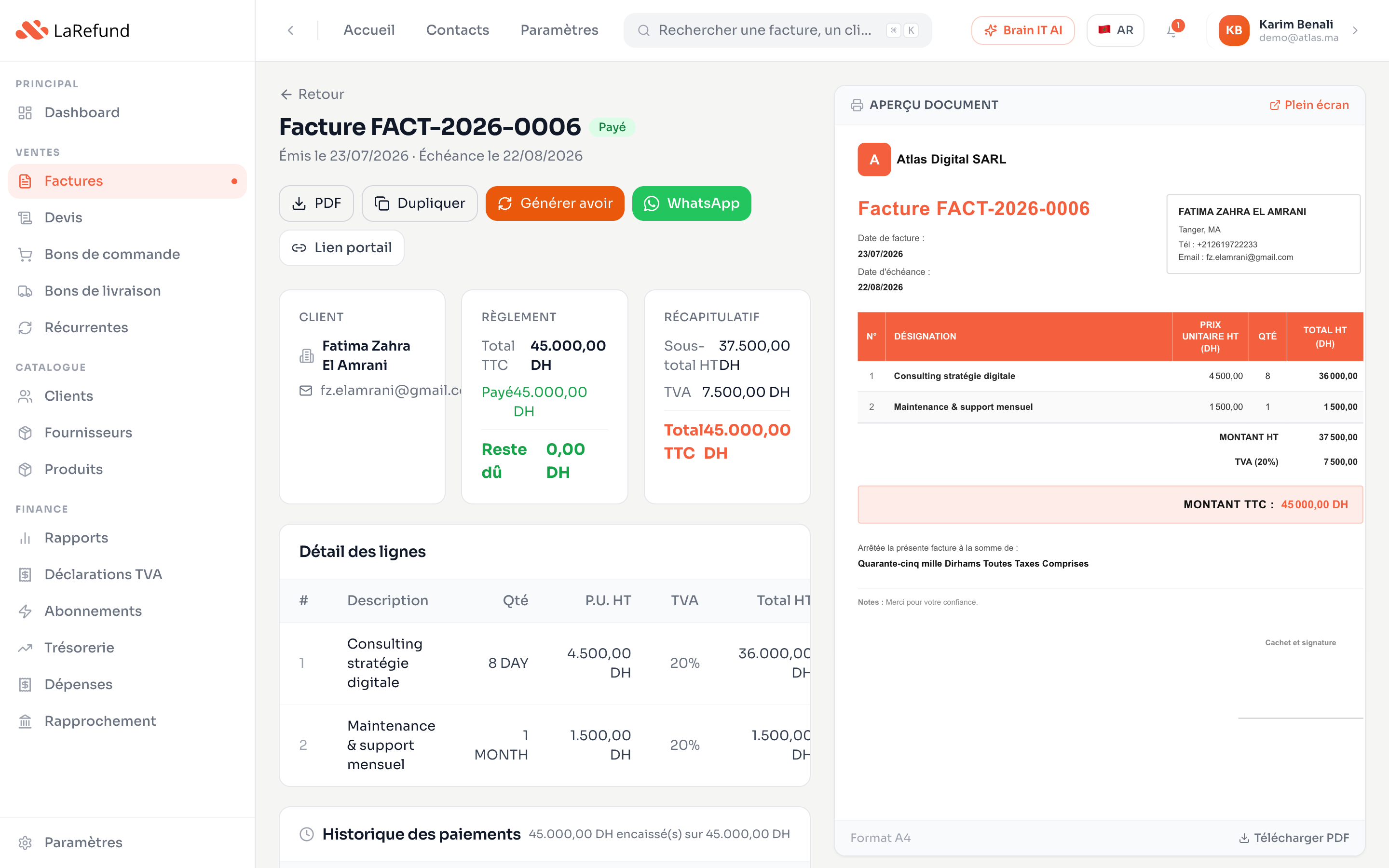1389x868 pixels.
Task: Click the Abonnements lightning icon
Action: [x=25, y=611]
